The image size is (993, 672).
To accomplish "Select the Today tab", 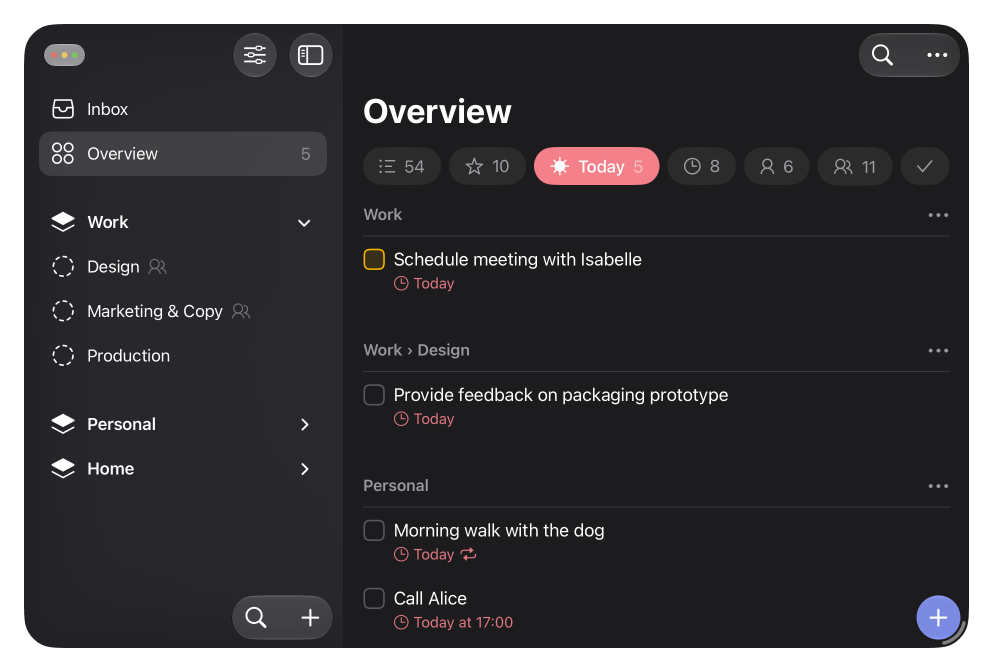I will tap(597, 167).
